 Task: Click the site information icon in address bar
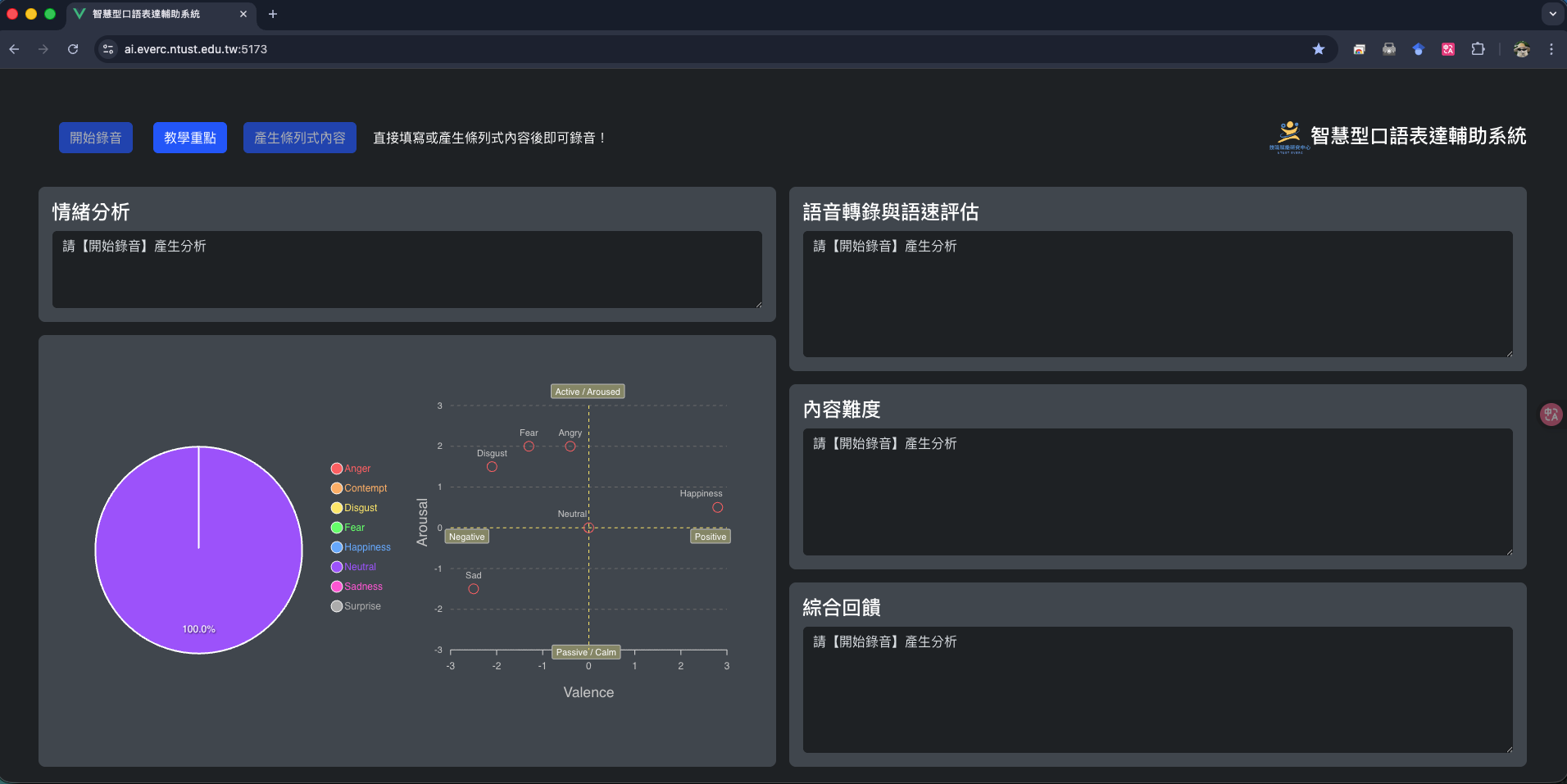108,49
